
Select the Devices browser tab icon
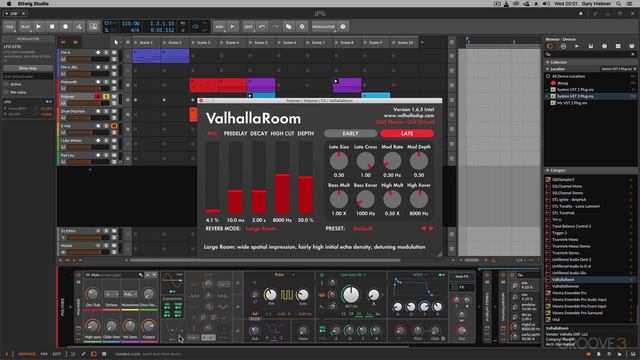point(550,46)
